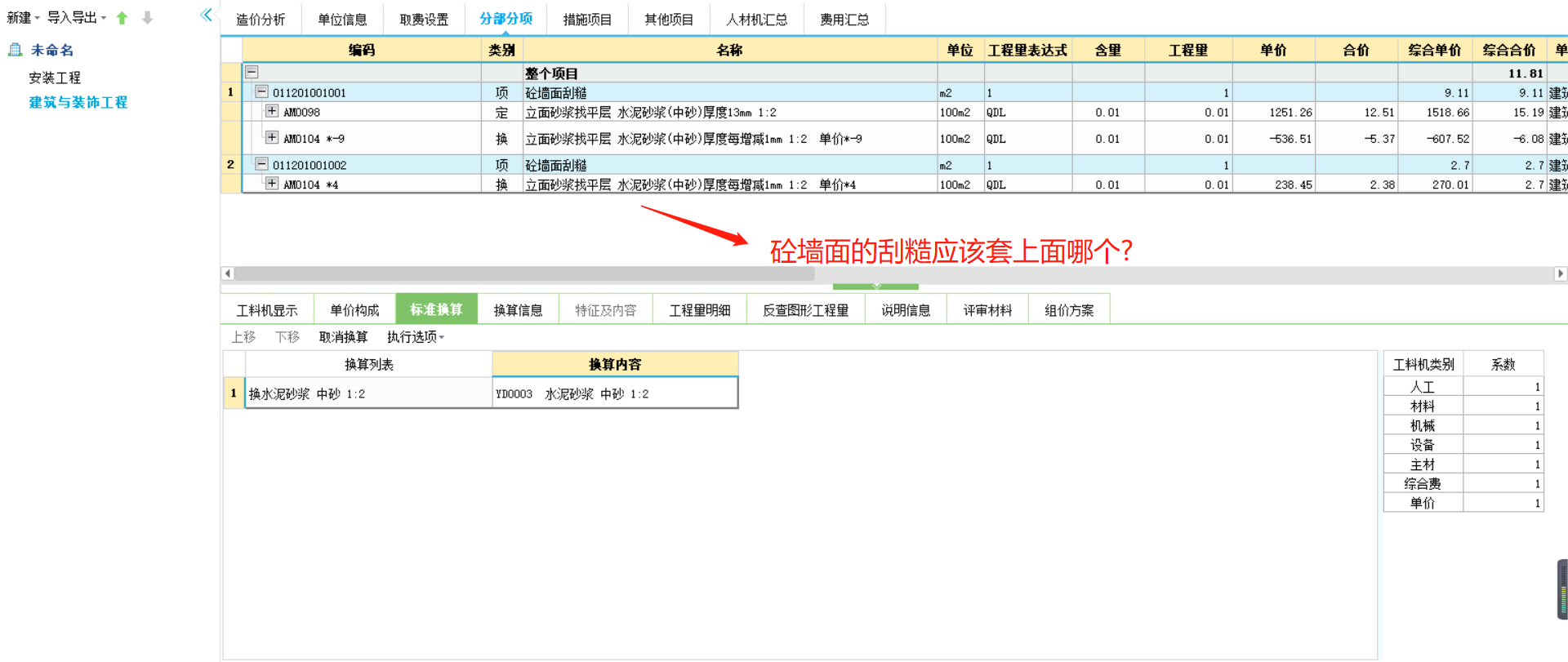Switch to the 造价分析 tab
The width and height of the screenshot is (1568, 662).
coord(261,19)
